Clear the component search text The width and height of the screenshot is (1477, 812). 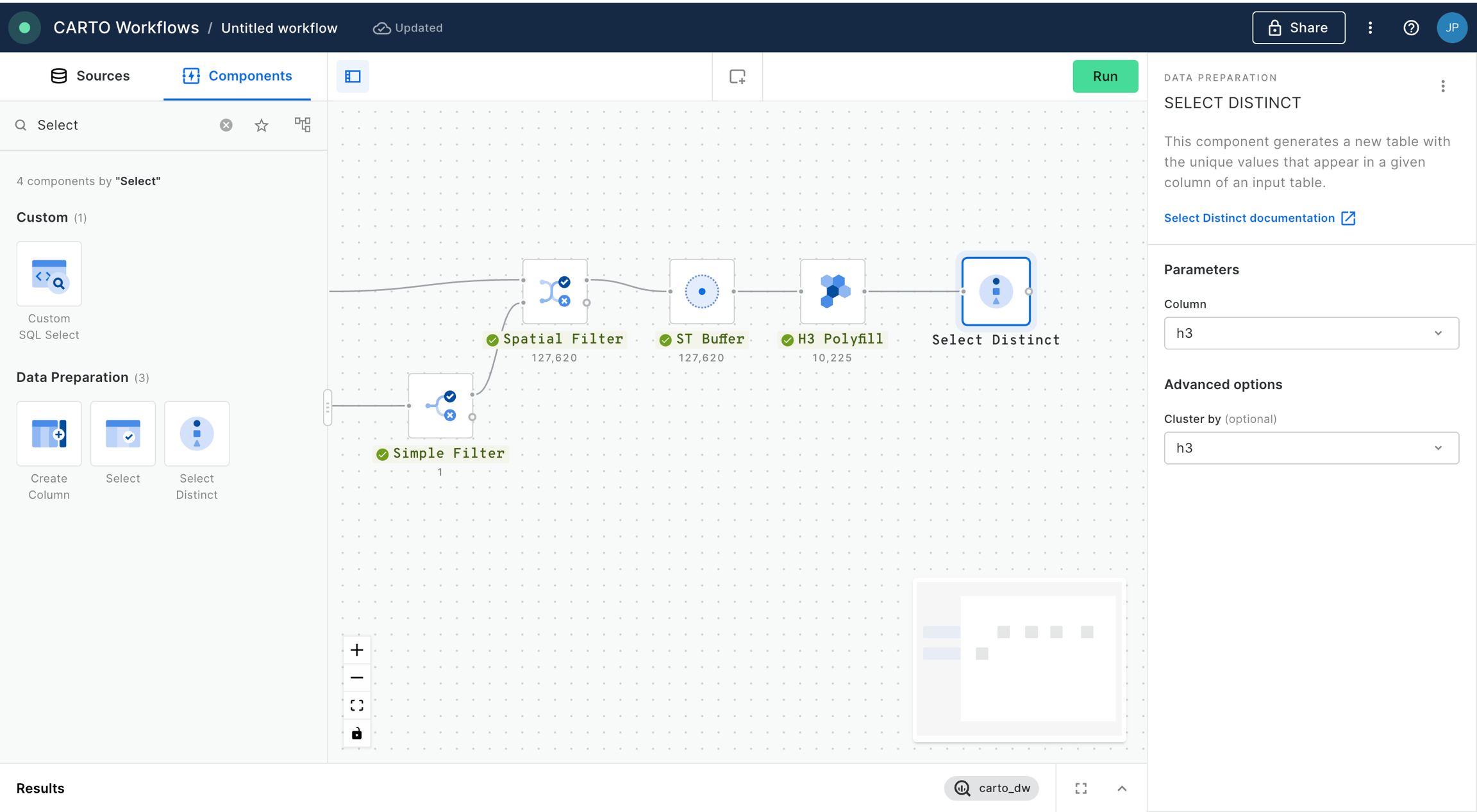226,125
